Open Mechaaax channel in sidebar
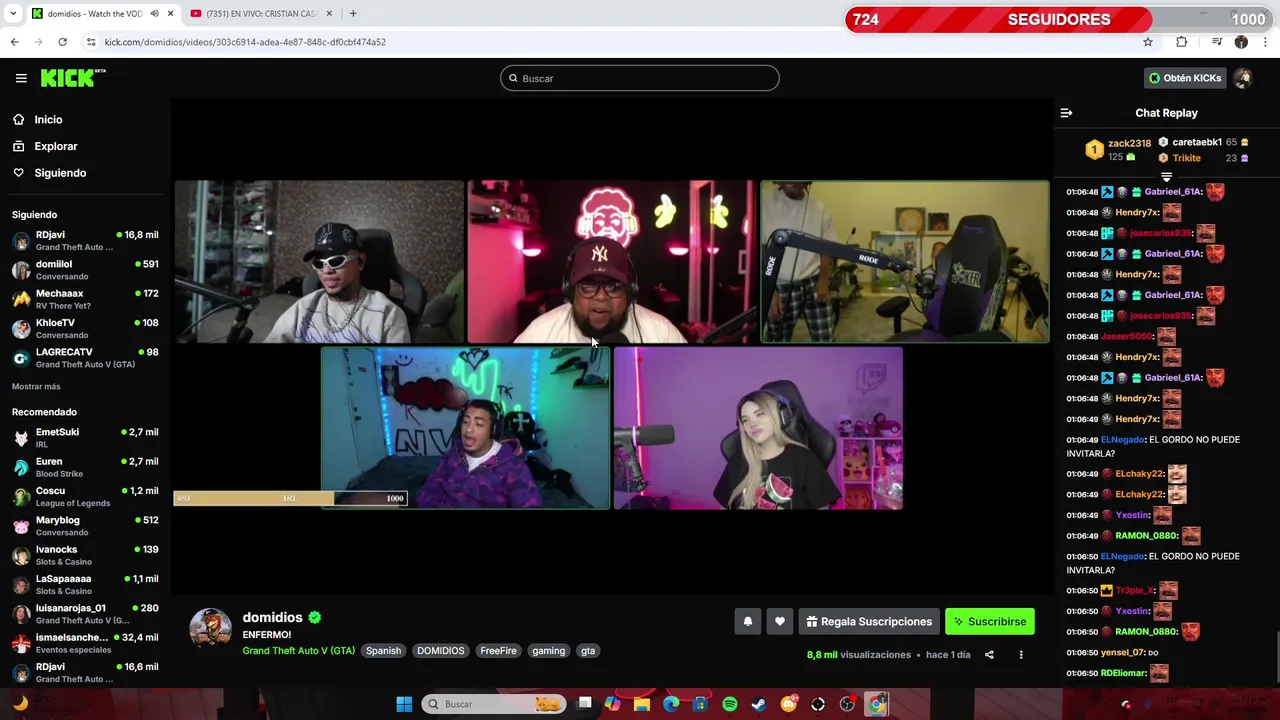The width and height of the screenshot is (1280, 720). 85,299
